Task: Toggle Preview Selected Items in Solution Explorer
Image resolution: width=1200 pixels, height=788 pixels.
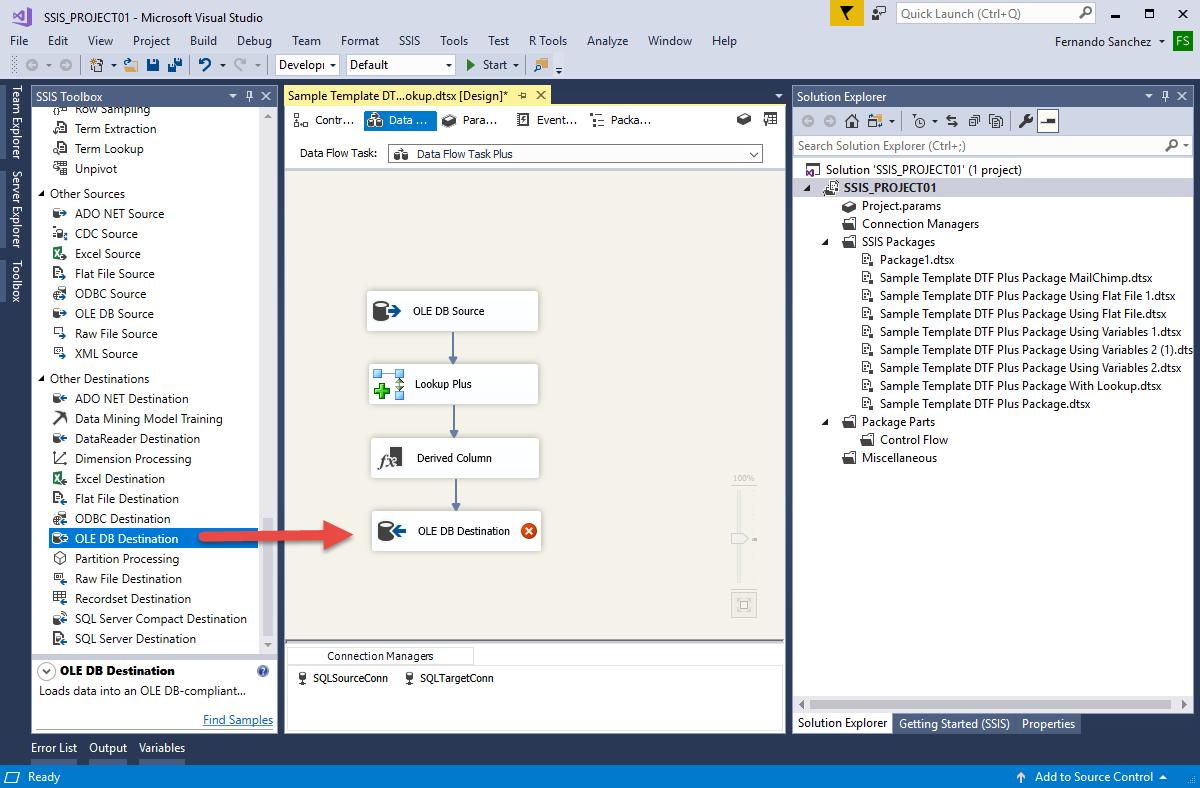Action: point(1048,121)
